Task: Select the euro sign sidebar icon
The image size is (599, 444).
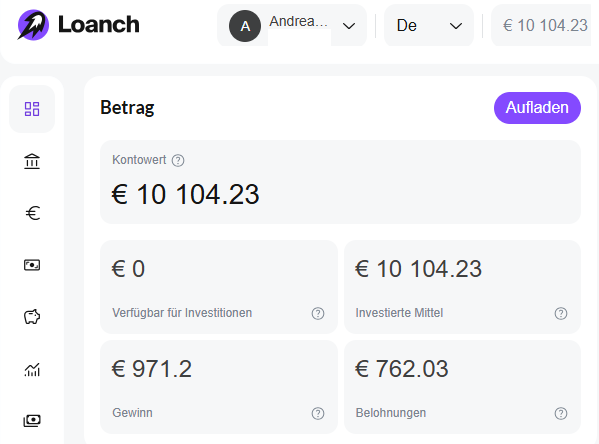Action: tap(33, 213)
